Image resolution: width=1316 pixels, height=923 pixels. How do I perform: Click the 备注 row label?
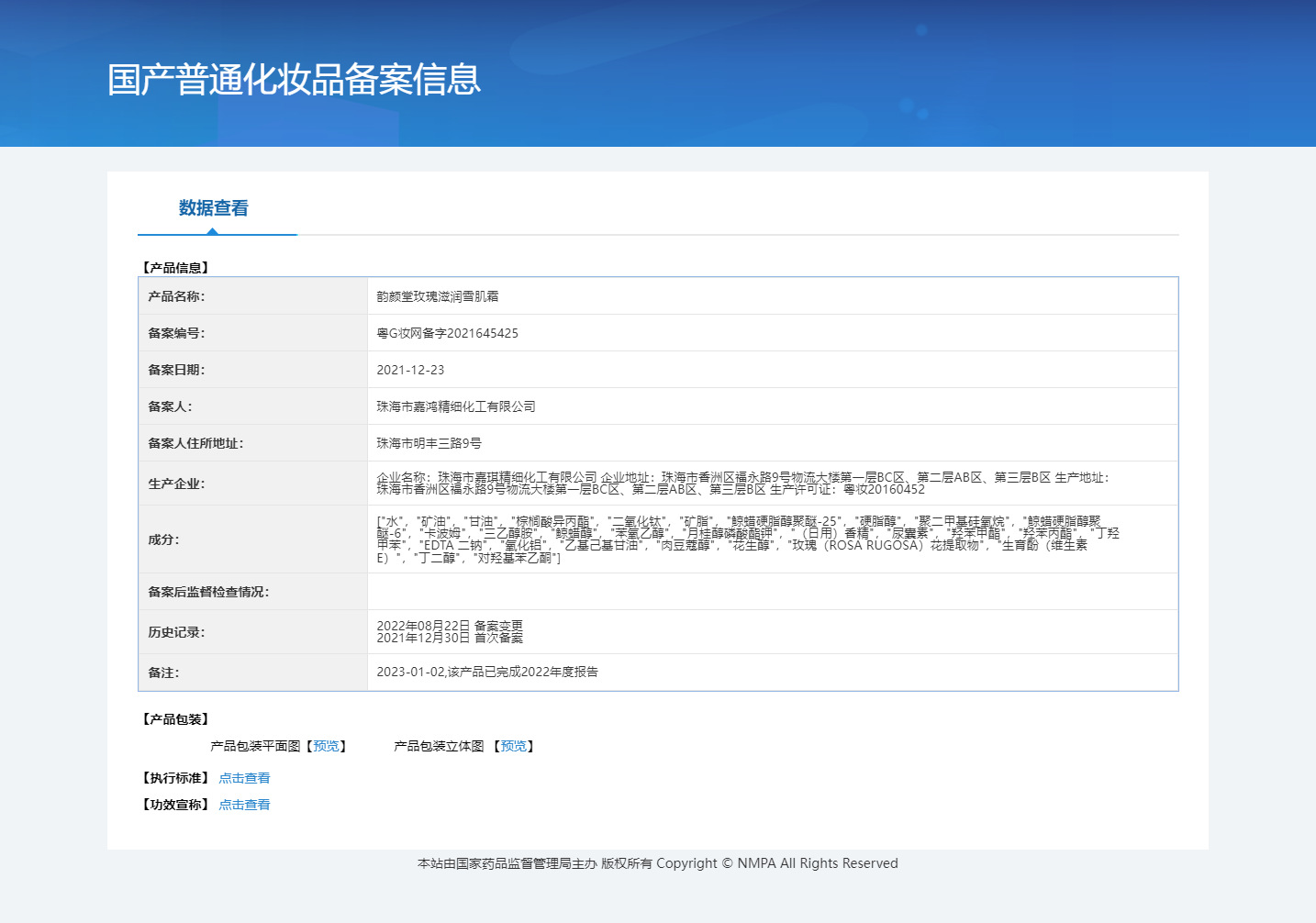(x=163, y=673)
